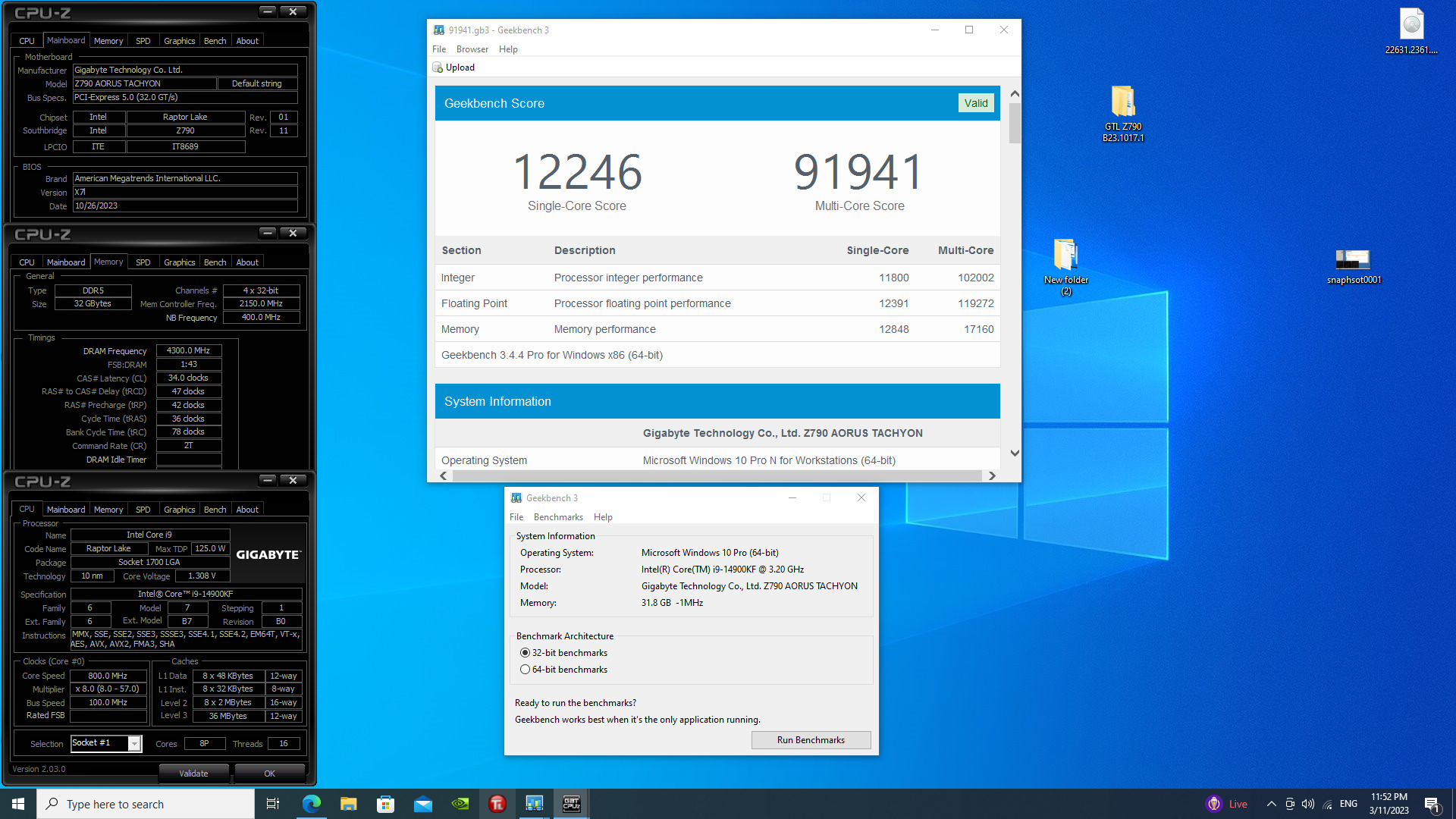This screenshot has height=819, width=1456.
Task: Show hidden system tray icons
Action: [x=1271, y=804]
